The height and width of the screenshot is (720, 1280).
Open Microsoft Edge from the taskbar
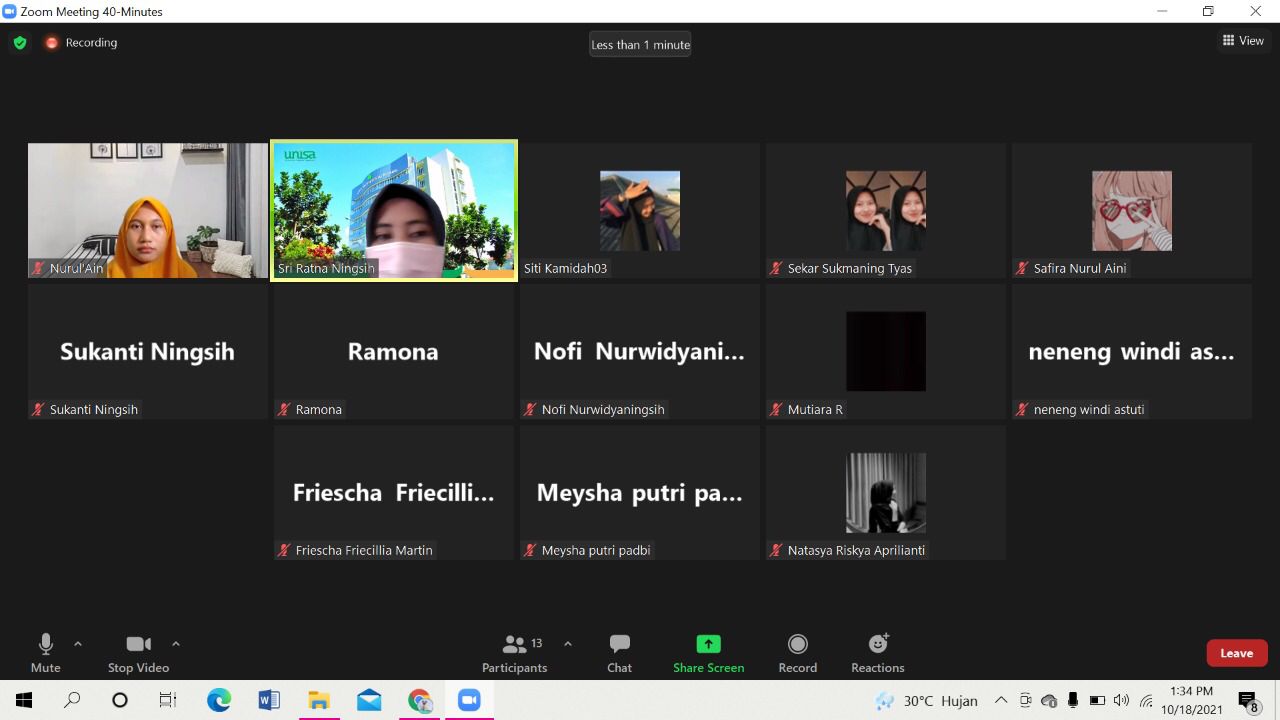pos(219,701)
